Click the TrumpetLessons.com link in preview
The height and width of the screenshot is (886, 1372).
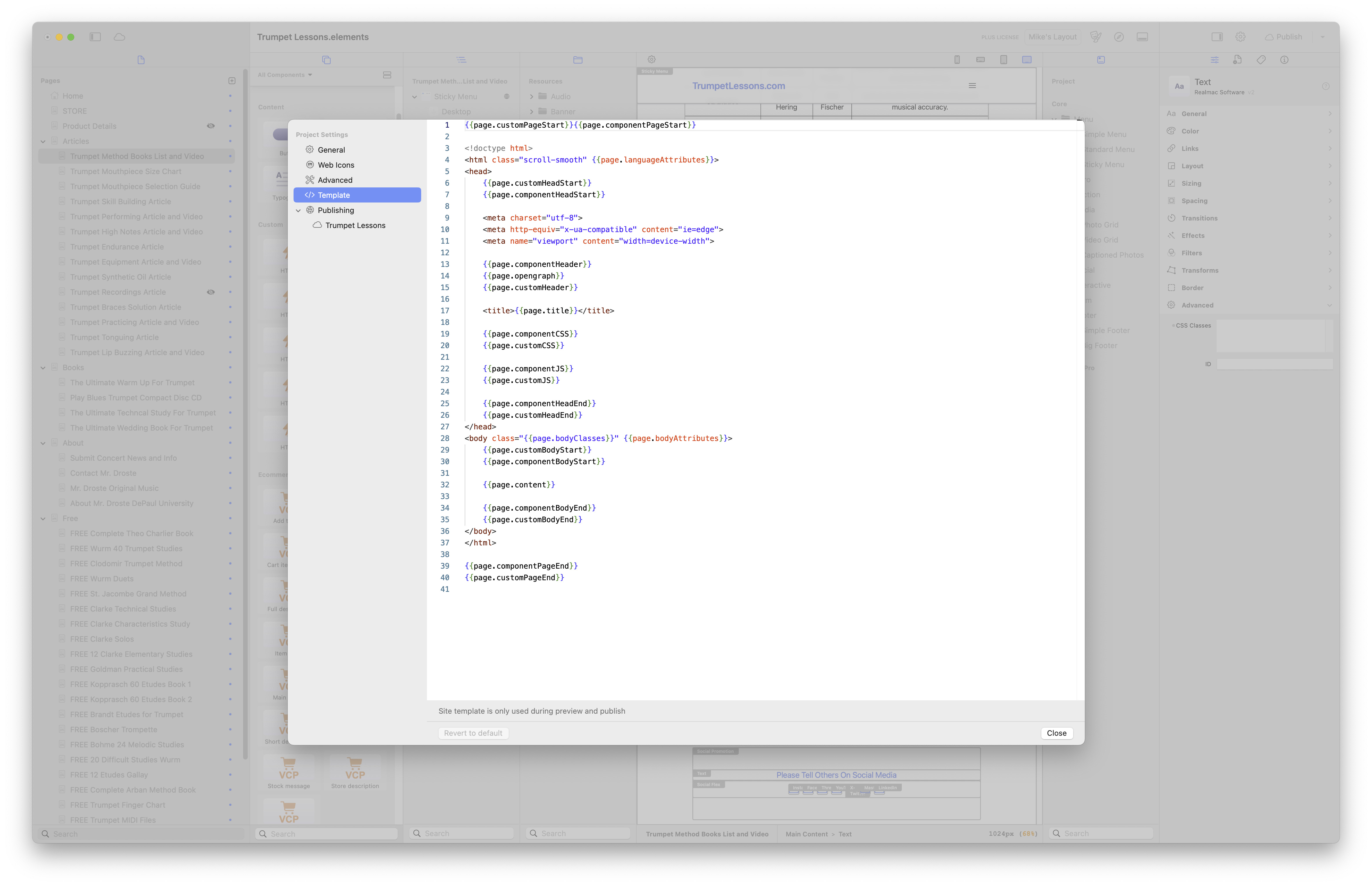pyautogui.click(x=739, y=86)
